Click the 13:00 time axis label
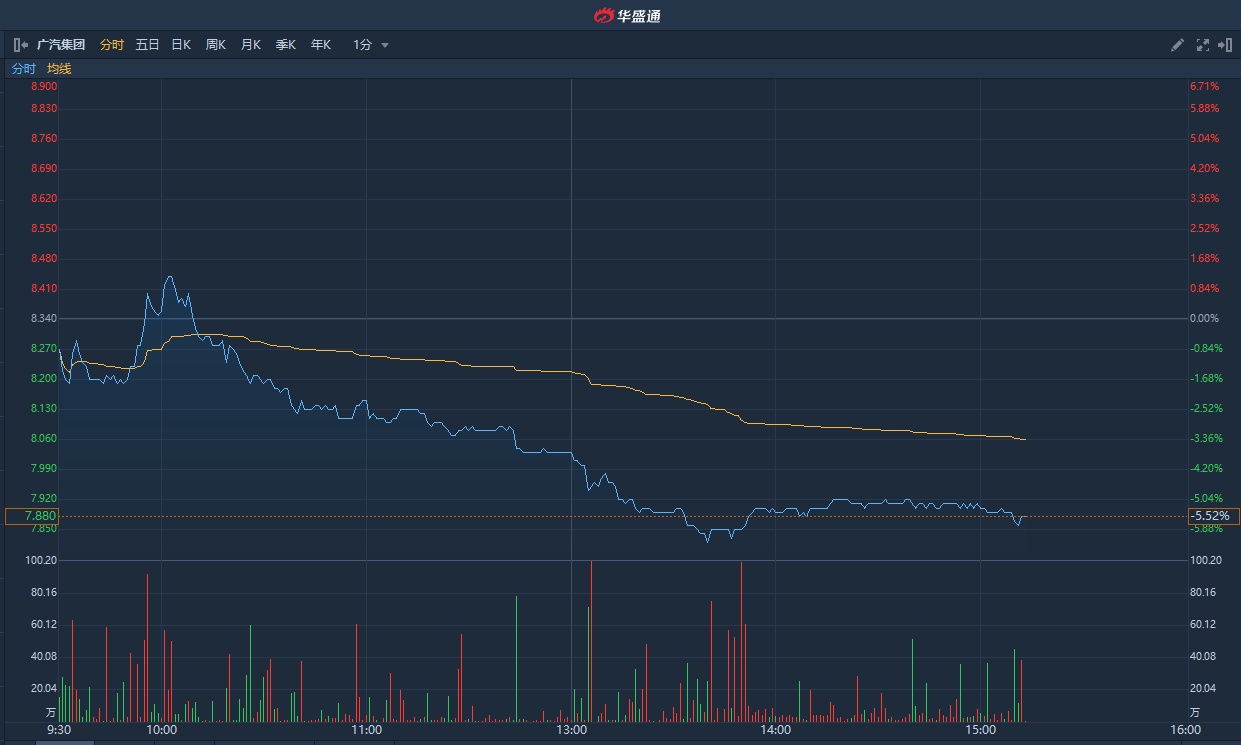 coord(571,730)
